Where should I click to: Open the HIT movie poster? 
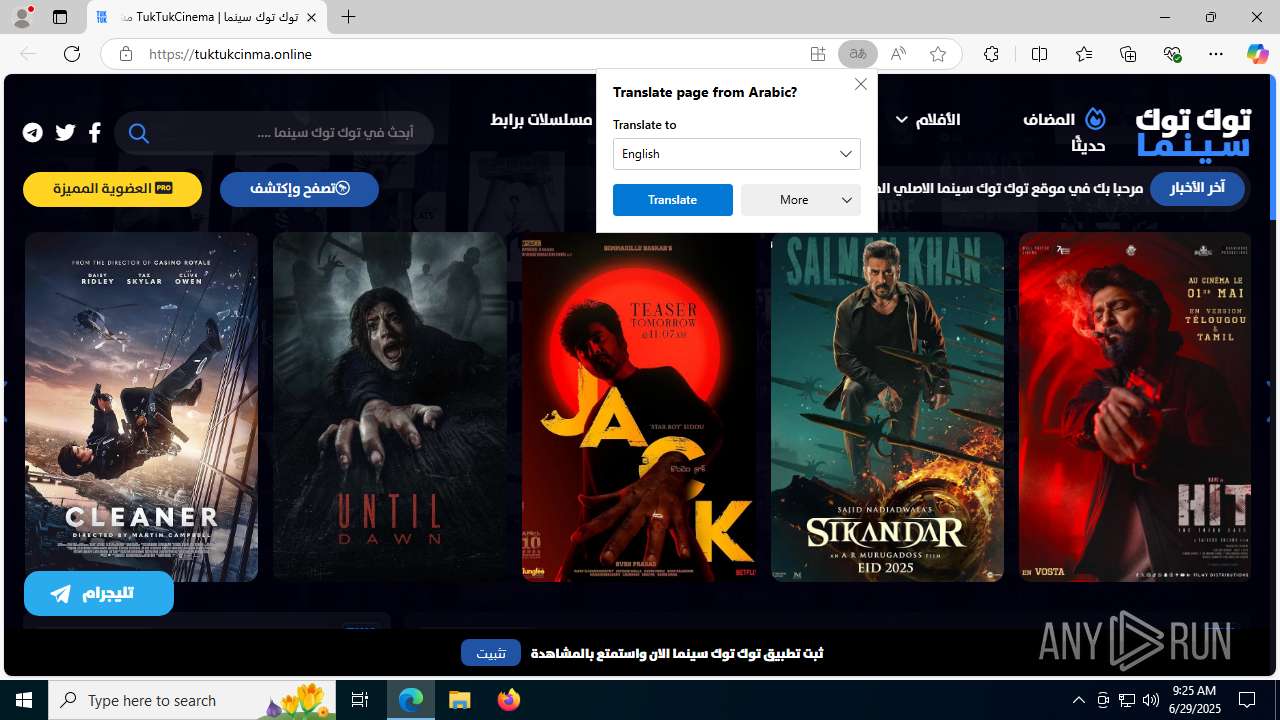(x=1135, y=407)
